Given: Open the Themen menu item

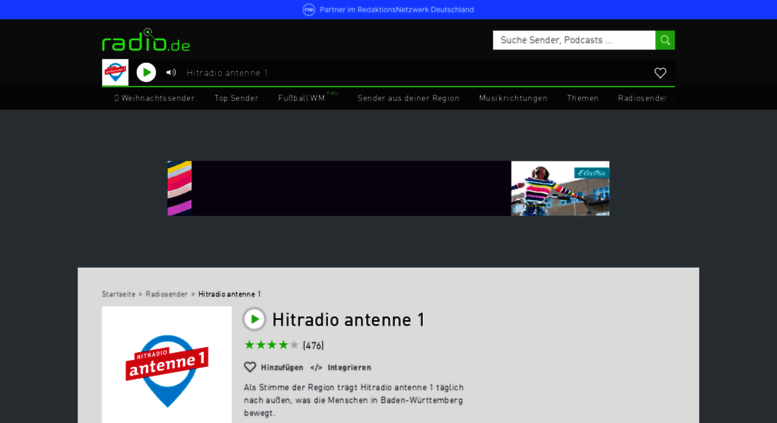Looking at the screenshot, I should [x=583, y=98].
